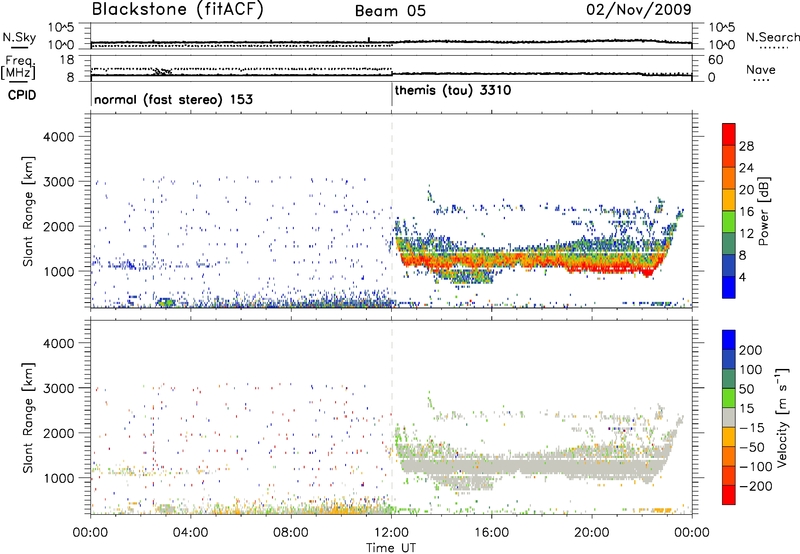Screen dimensions: 800x554
Task: Click the Velocity [m s-1] colorbar label
Action: 781,417
